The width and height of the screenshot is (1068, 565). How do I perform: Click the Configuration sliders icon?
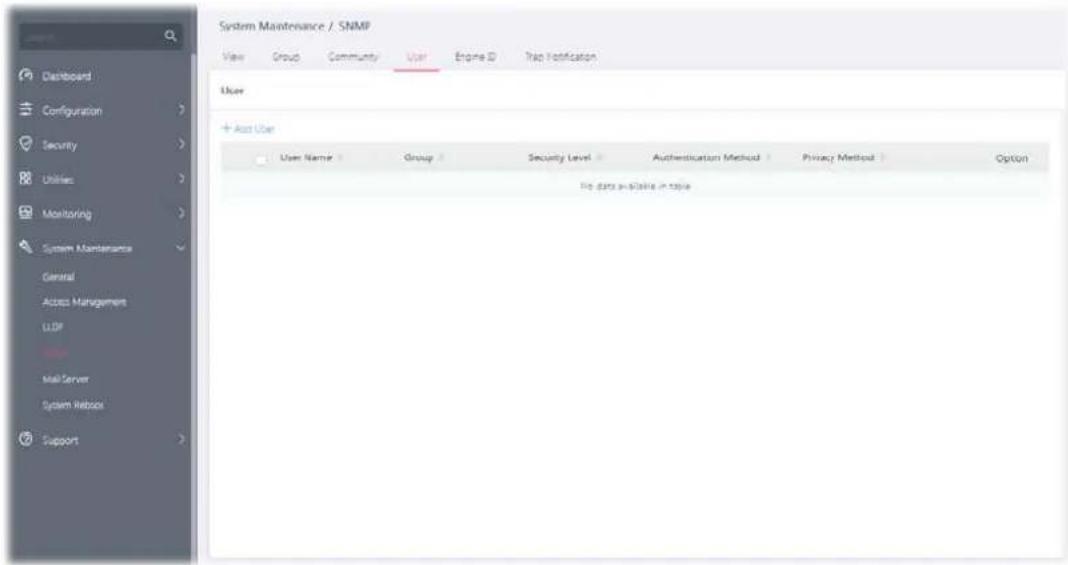click(x=25, y=110)
